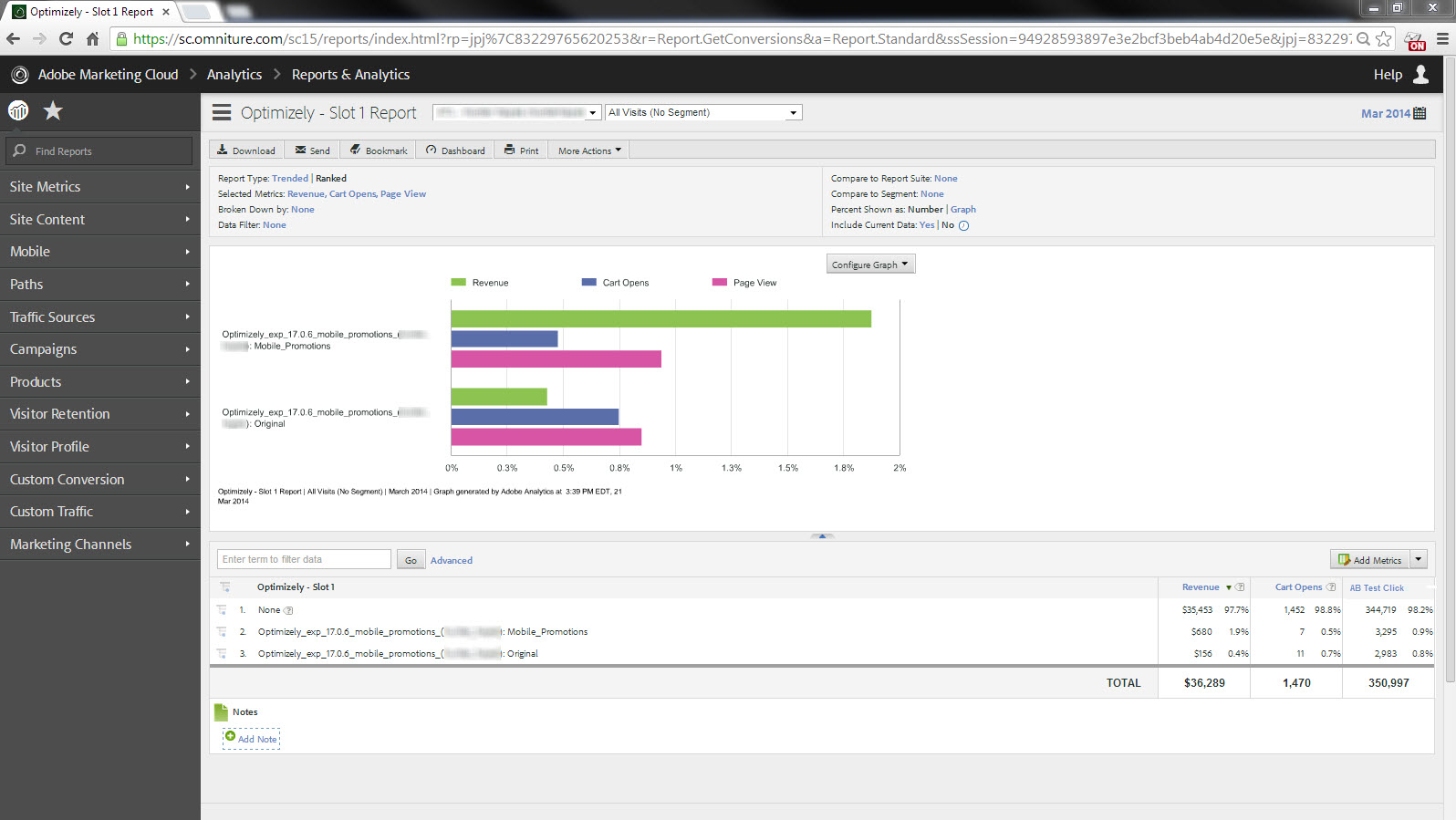Click the info icon next to Include Current Data

963,225
